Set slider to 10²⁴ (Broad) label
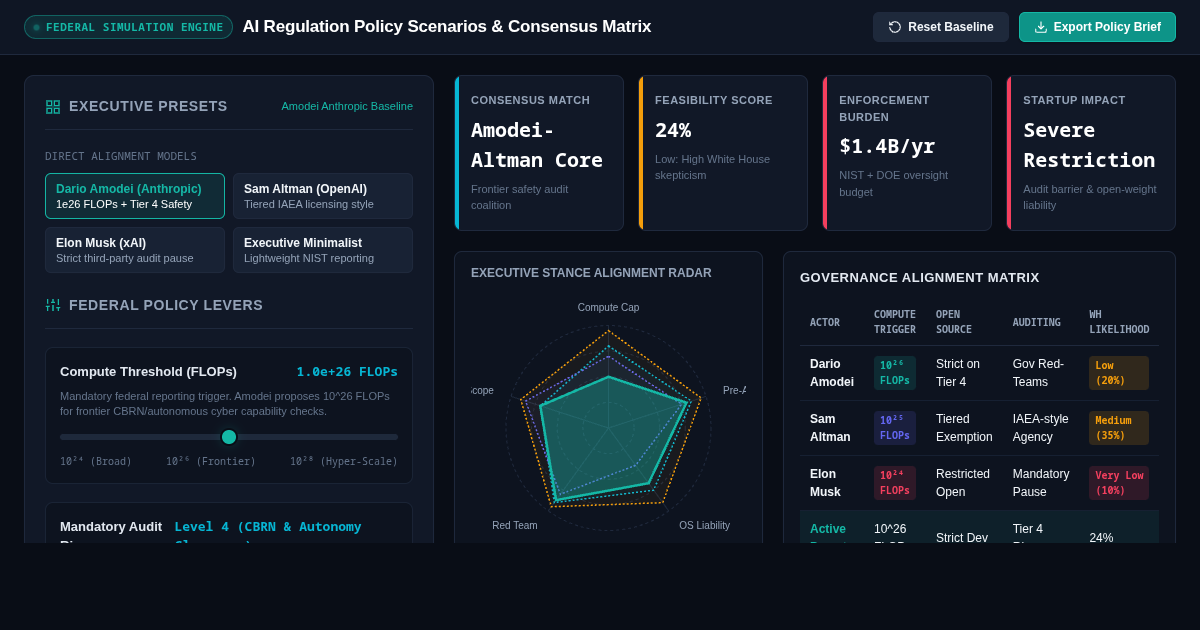The image size is (1200, 630). (96, 462)
